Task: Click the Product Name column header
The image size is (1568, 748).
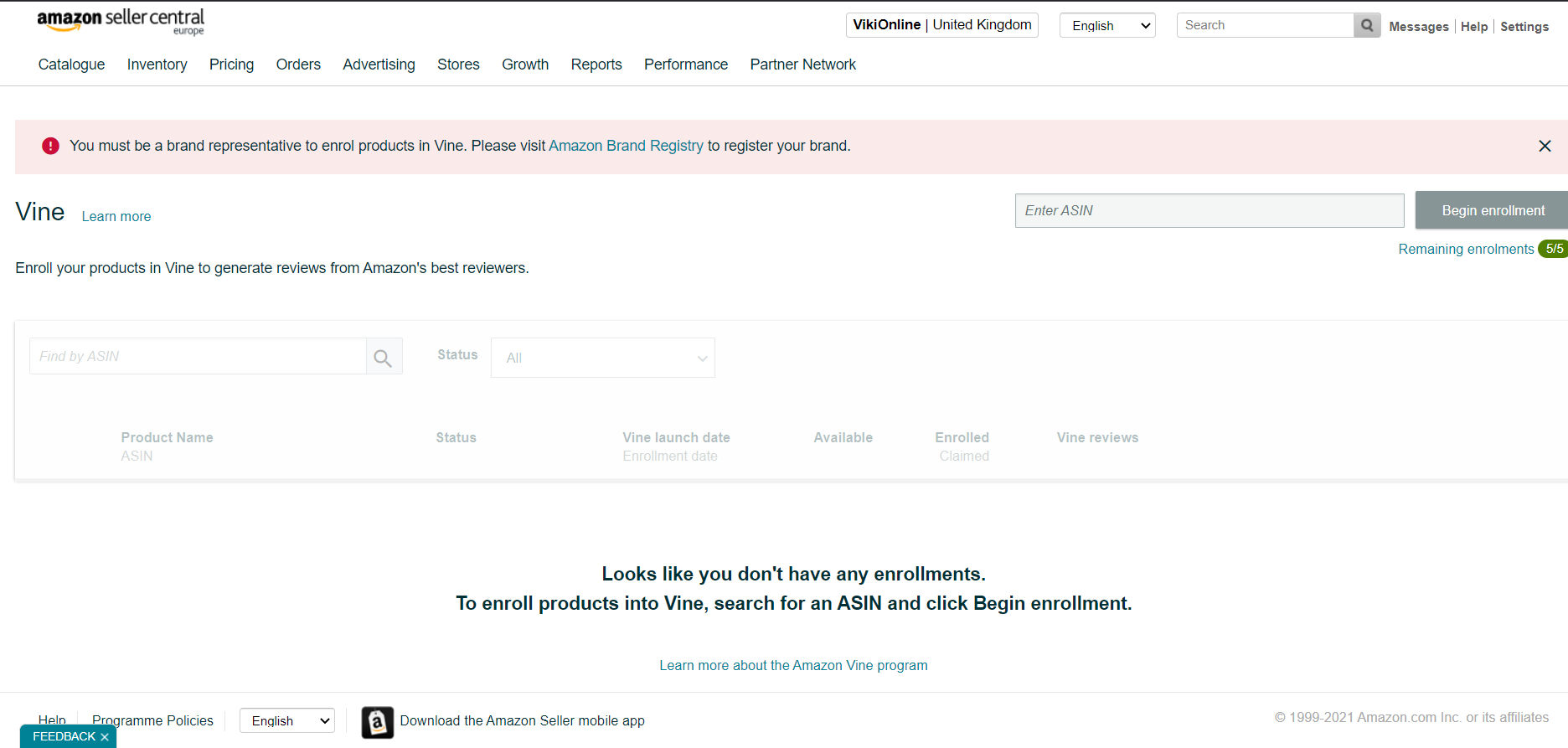Action: point(167,437)
